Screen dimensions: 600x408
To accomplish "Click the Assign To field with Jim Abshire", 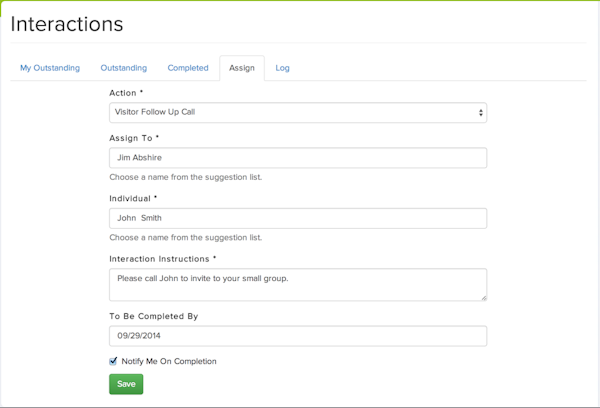I will pyautogui.click(x=298, y=158).
